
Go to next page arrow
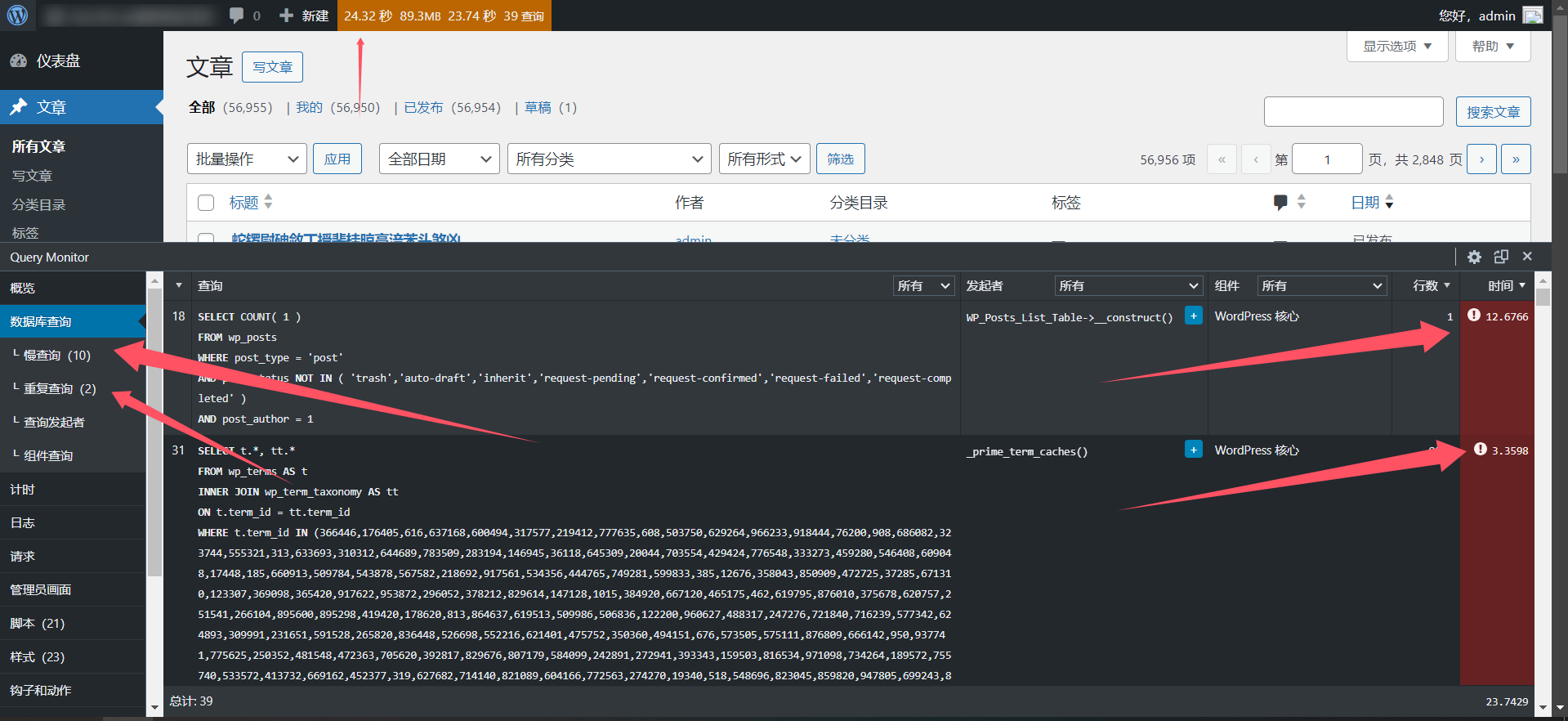1481,159
